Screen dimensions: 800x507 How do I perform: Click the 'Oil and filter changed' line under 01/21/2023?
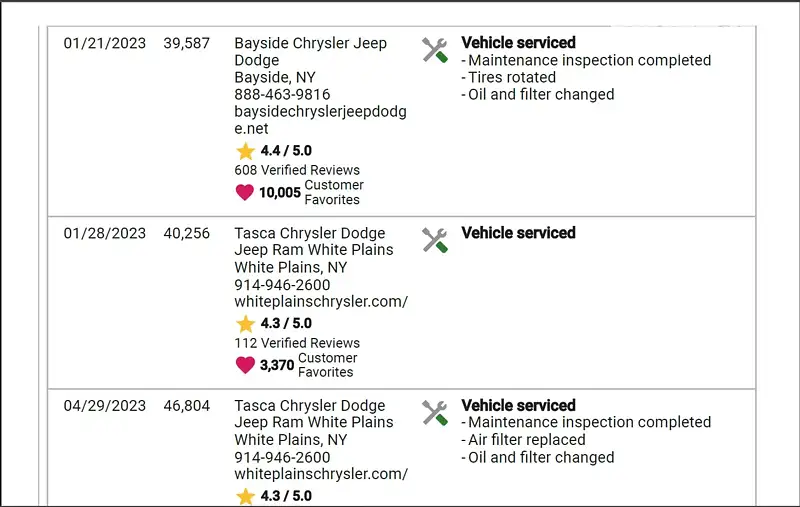point(541,95)
